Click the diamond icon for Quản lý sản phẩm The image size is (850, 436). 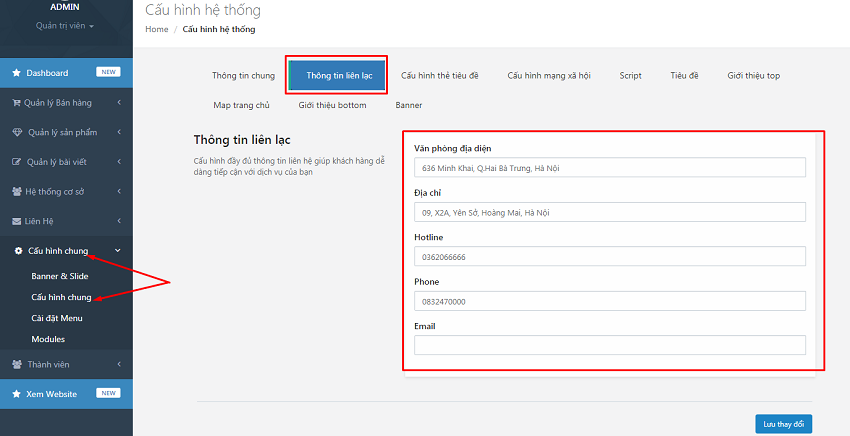(x=16, y=132)
